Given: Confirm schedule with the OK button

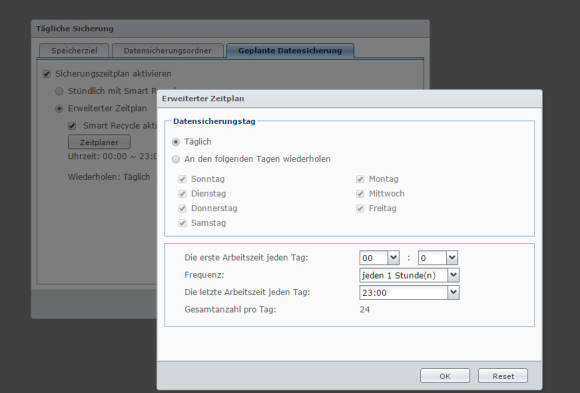Looking at the screenshot, I should click(445, 376).
